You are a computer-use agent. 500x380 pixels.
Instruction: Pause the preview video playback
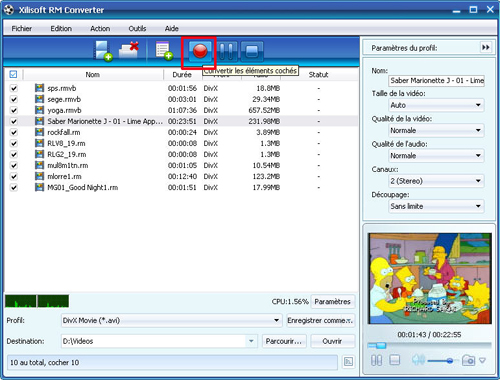tap(377, 360)
